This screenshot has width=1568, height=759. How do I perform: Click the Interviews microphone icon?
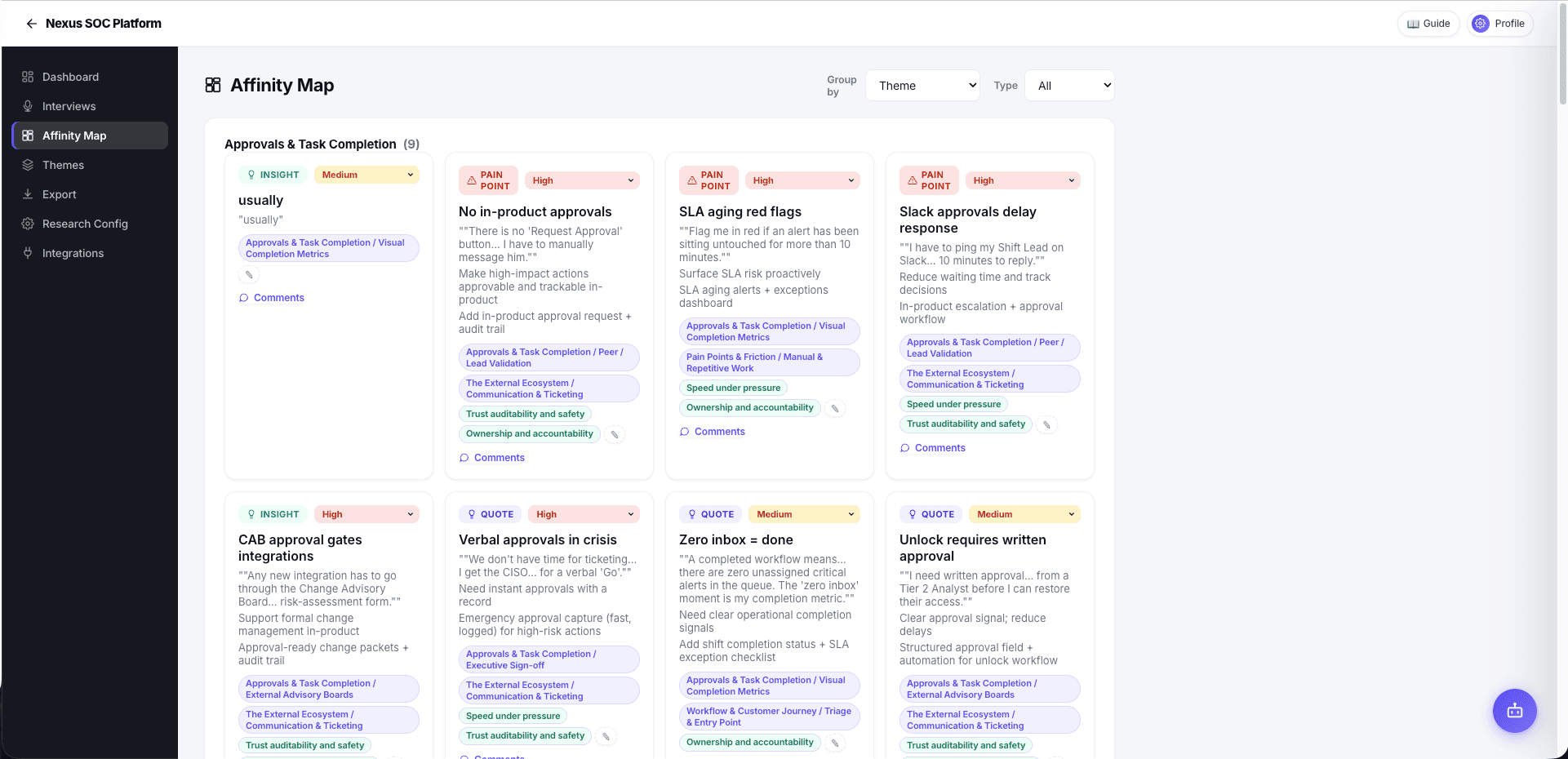(28, 106)
